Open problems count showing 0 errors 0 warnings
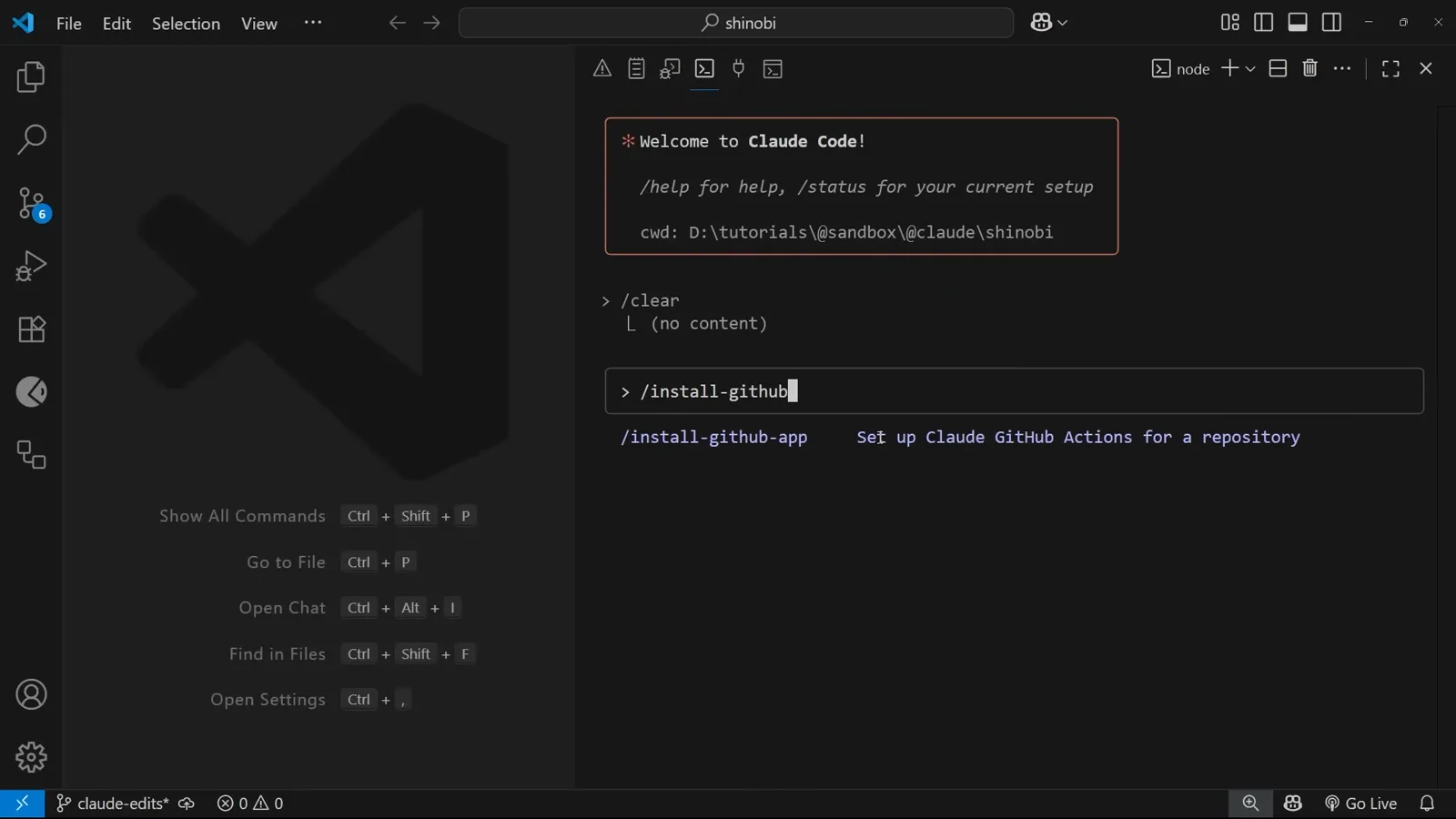Image resolution: width=1456 pixels, height=819 pixels. pos(250,804)
